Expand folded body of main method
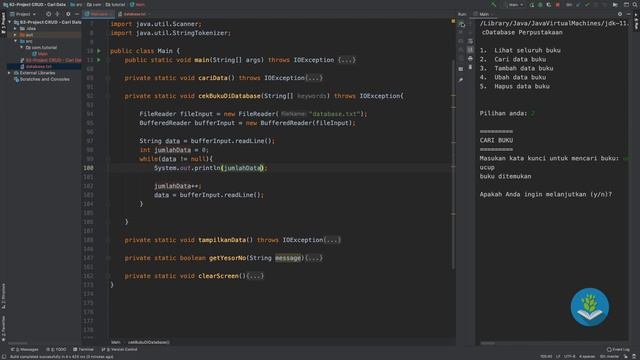The image size is (640, 360). (347, 60)
